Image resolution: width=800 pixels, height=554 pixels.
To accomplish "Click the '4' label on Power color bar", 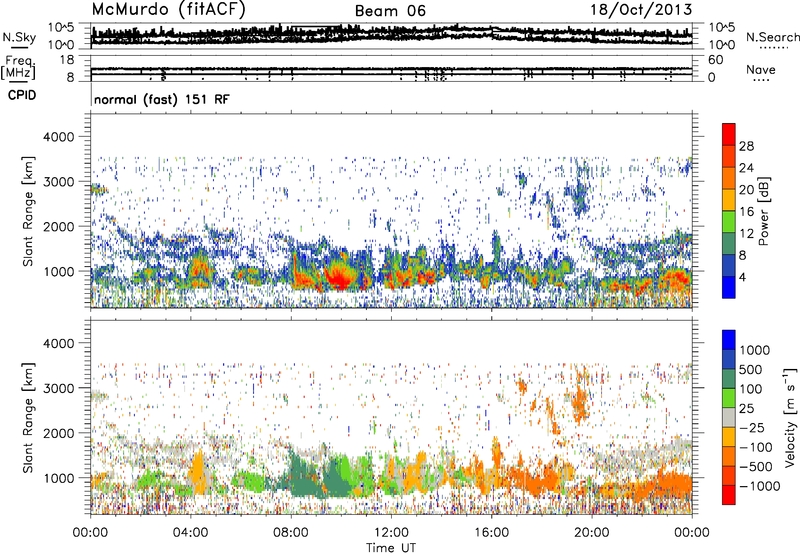I will pyautogui.click(x=742, y=278).
